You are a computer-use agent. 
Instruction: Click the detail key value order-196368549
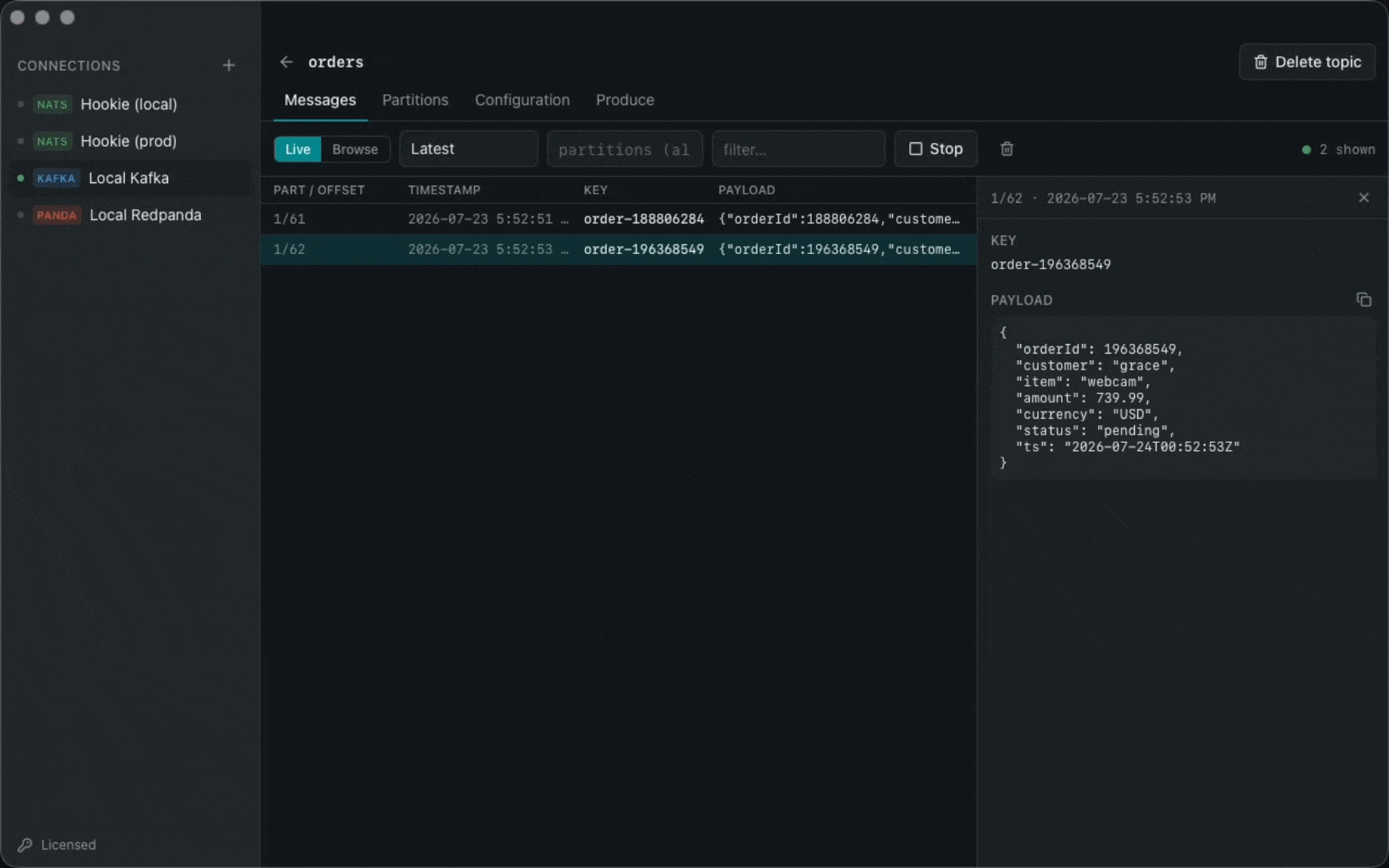tap(1051, 264)
